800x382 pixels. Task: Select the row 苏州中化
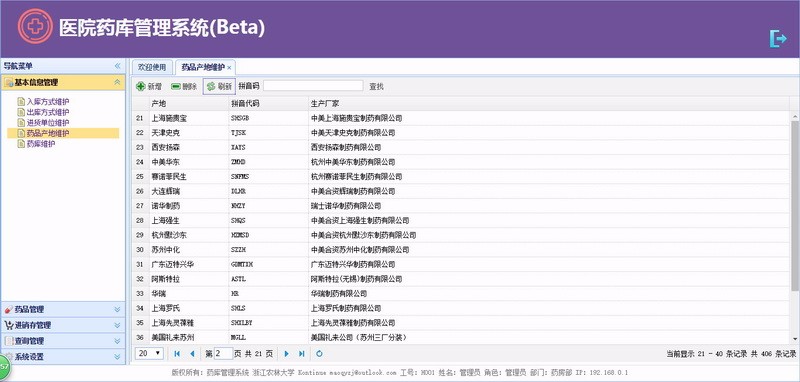point(461,250)
